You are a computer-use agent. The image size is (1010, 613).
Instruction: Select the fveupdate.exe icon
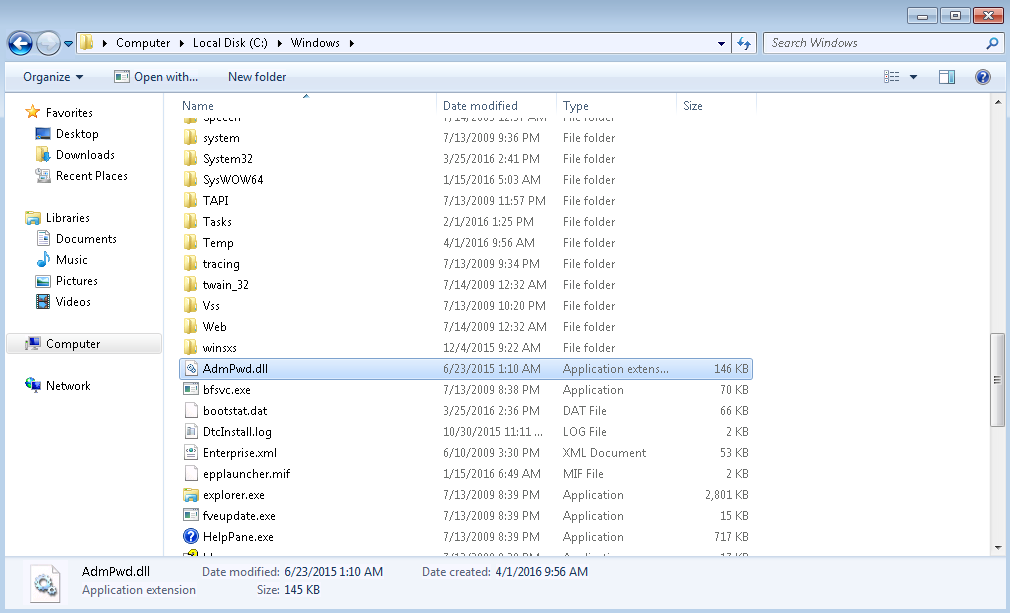click(x=191, y=515)
